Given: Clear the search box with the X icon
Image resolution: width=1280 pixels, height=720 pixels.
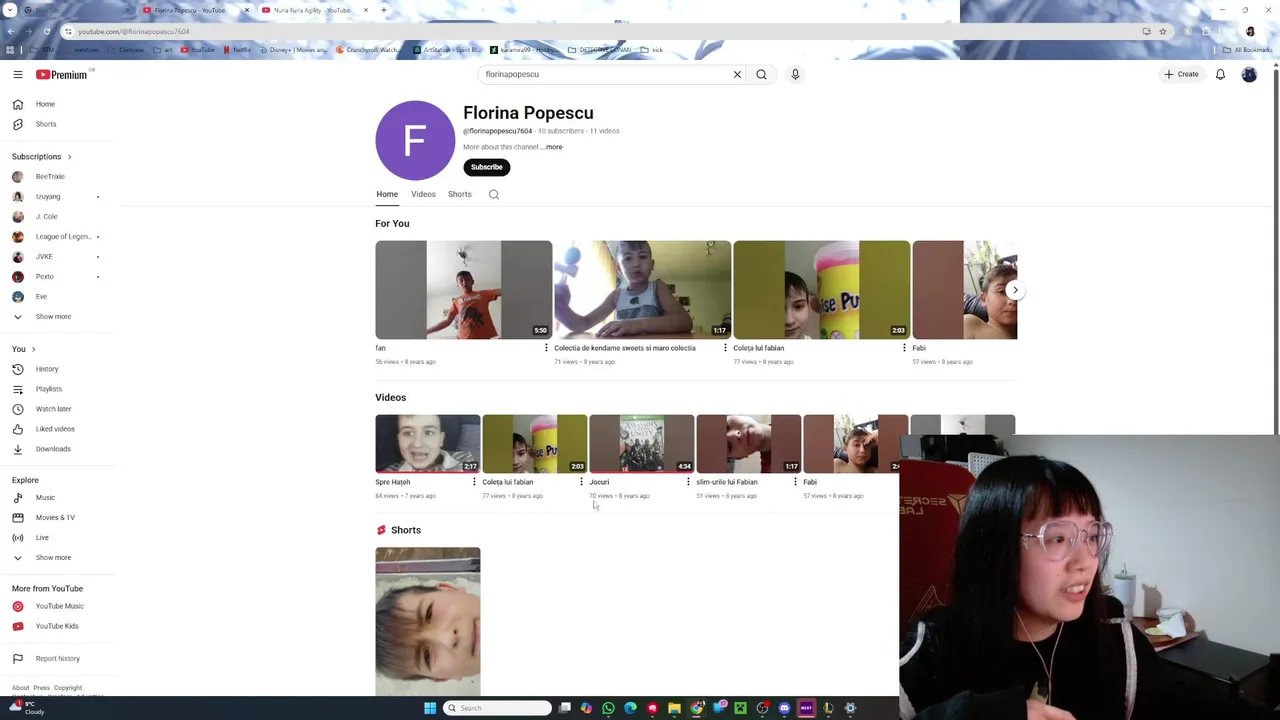Looking at the screenshot, I should pos(737,74).
